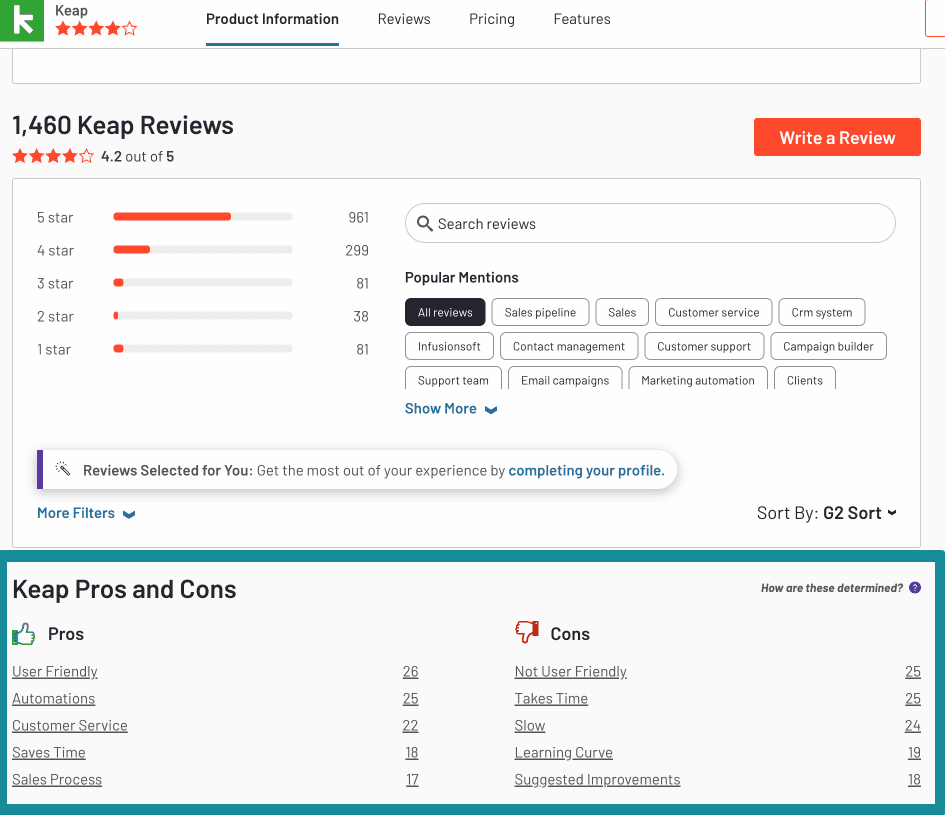Select the All reviews mention filter
This screenshot has width=945, height=815.
445,312
